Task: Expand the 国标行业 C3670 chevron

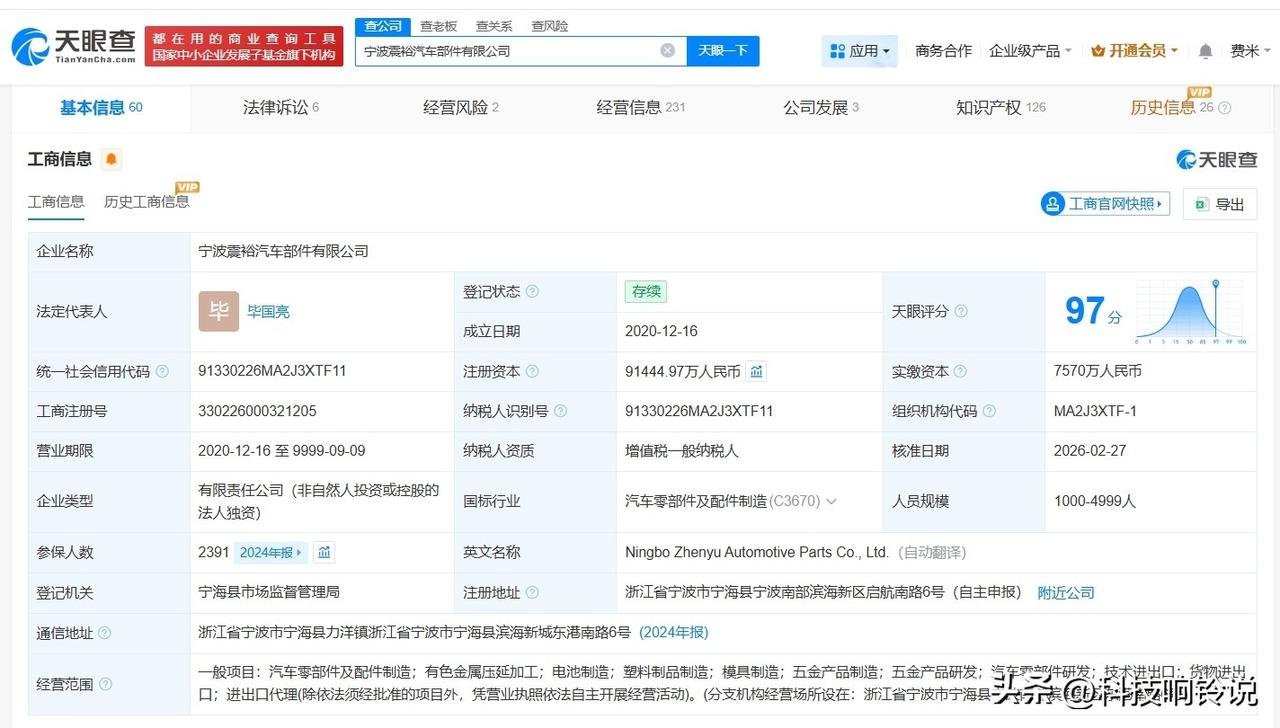Action: point(831,501)
